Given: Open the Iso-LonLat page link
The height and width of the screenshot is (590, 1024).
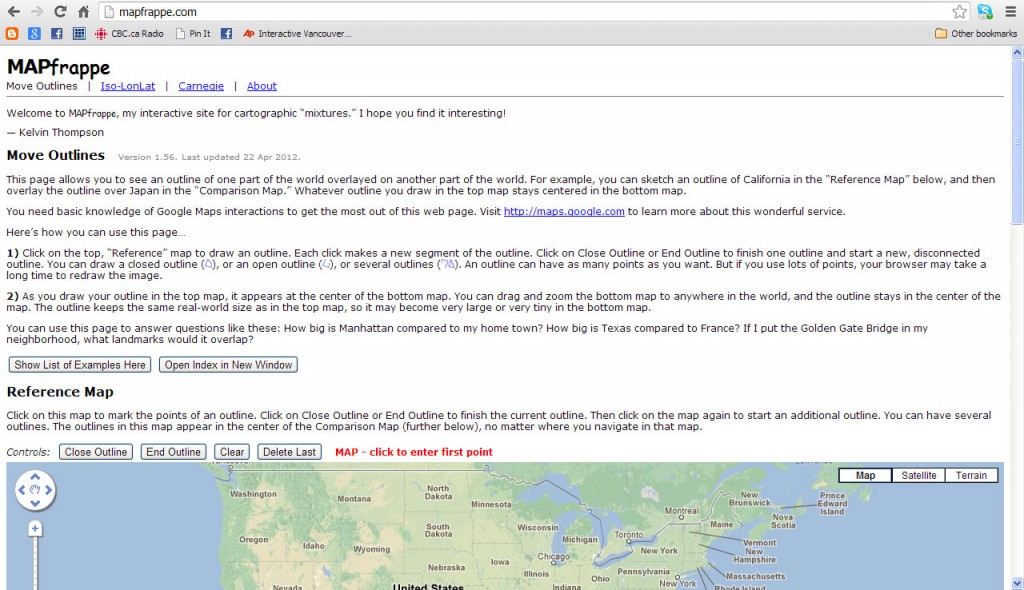Looking at the screenshot, I should pyautogui.click(x=128, y=86).
